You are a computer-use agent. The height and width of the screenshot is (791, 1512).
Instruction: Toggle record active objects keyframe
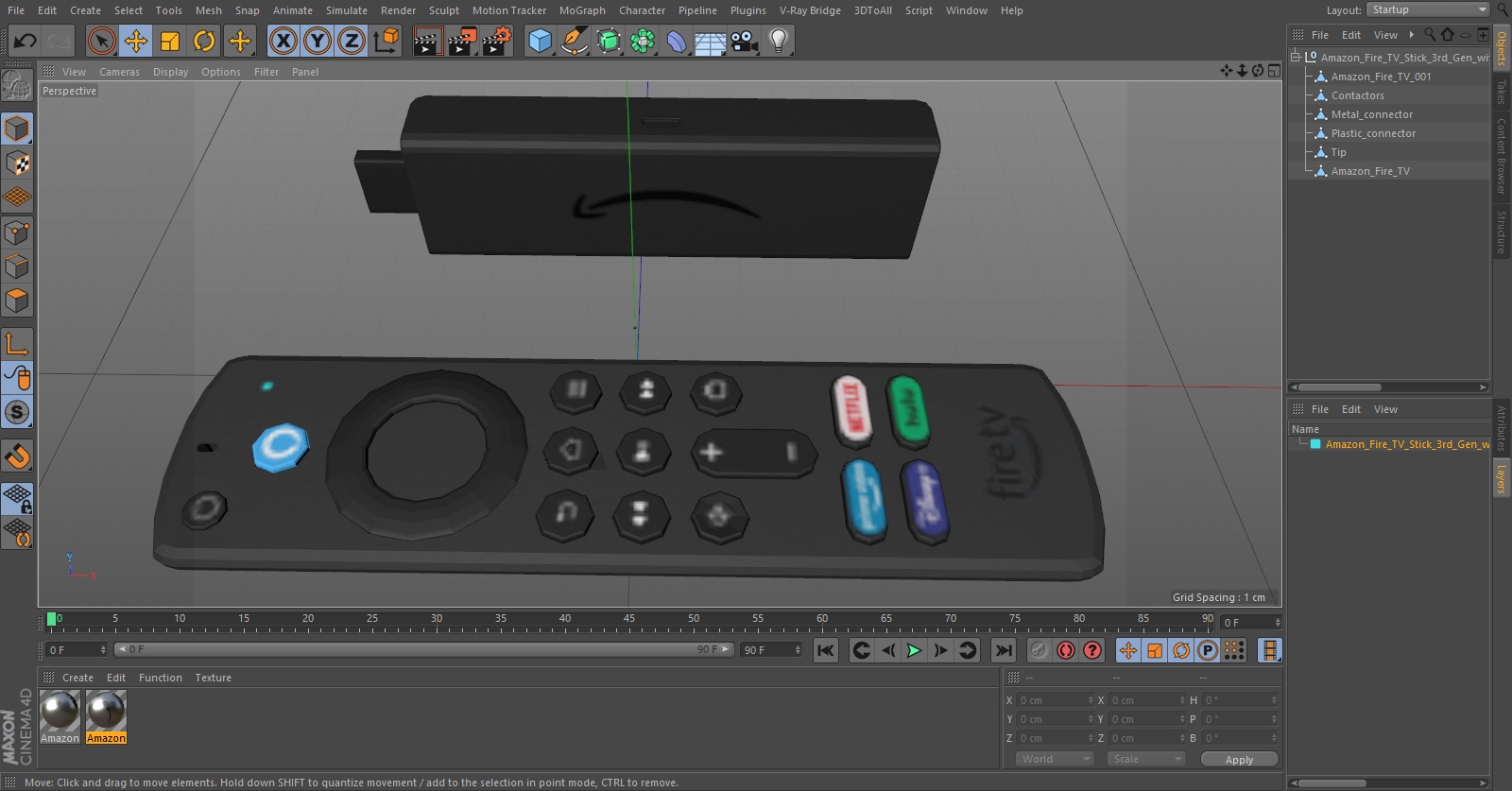tap(1039, 650)
